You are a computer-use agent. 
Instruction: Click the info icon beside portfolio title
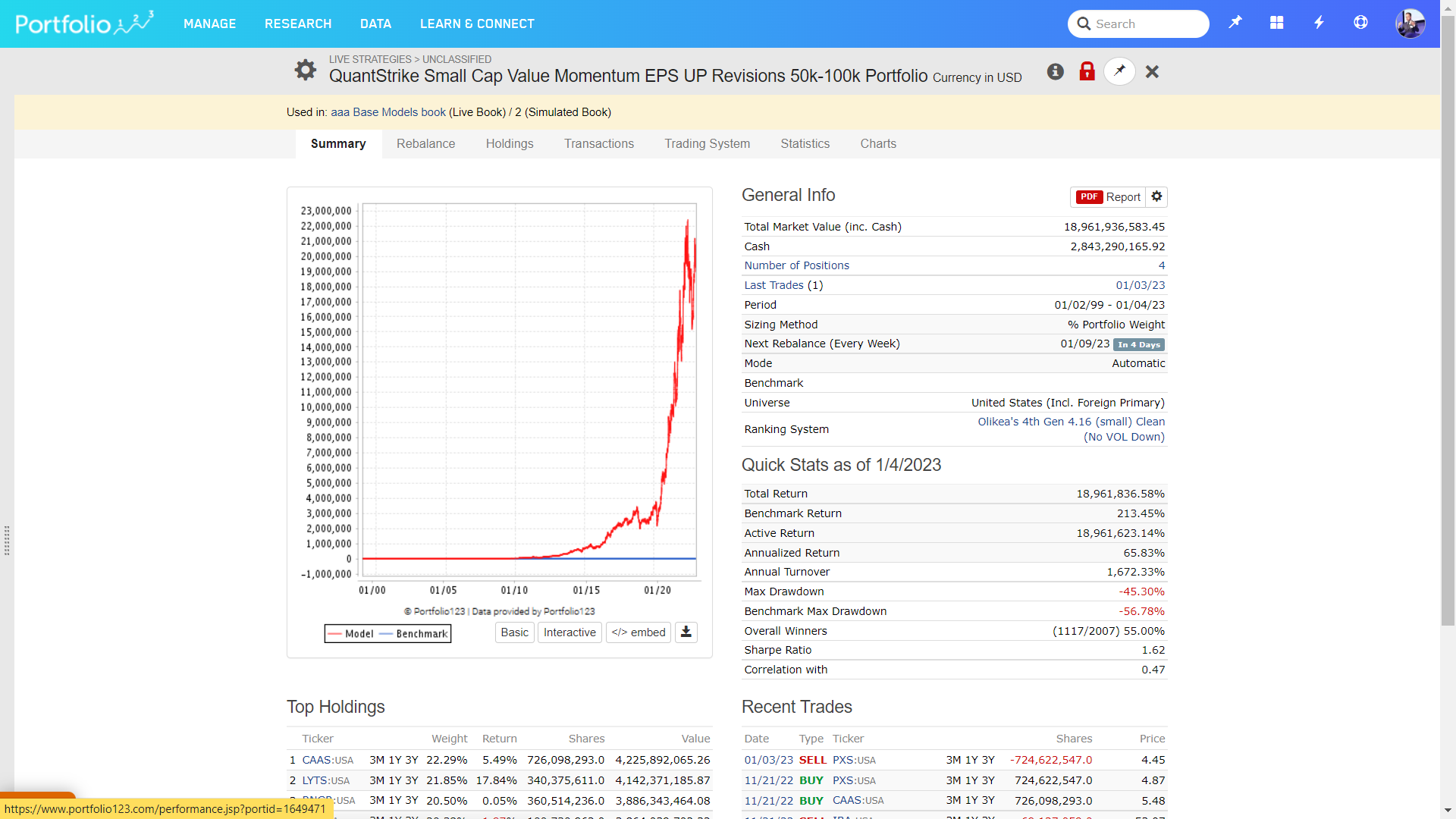point(1056,71)
